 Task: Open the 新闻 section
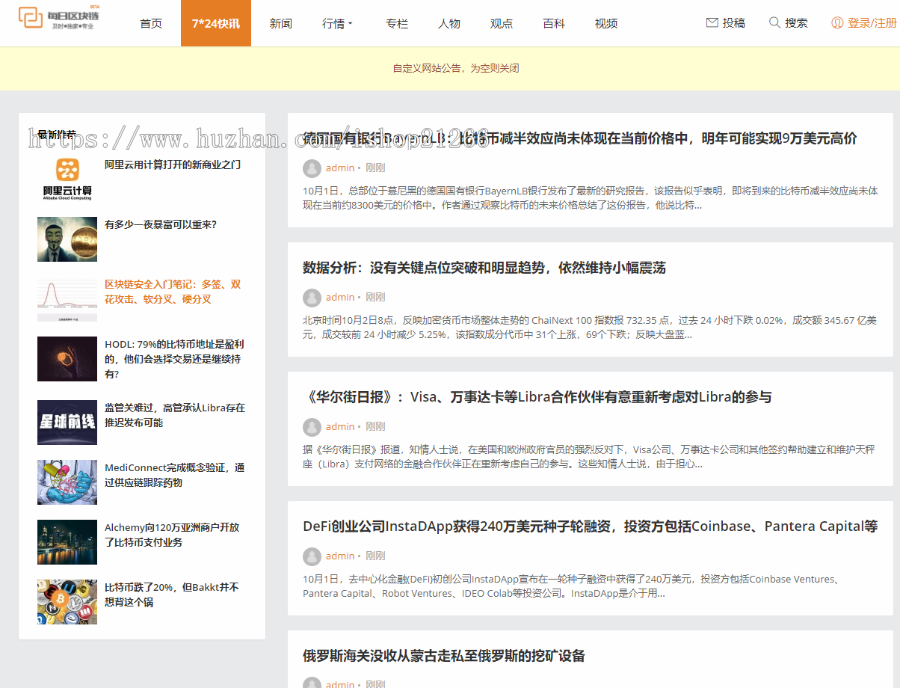coord(280,22)
